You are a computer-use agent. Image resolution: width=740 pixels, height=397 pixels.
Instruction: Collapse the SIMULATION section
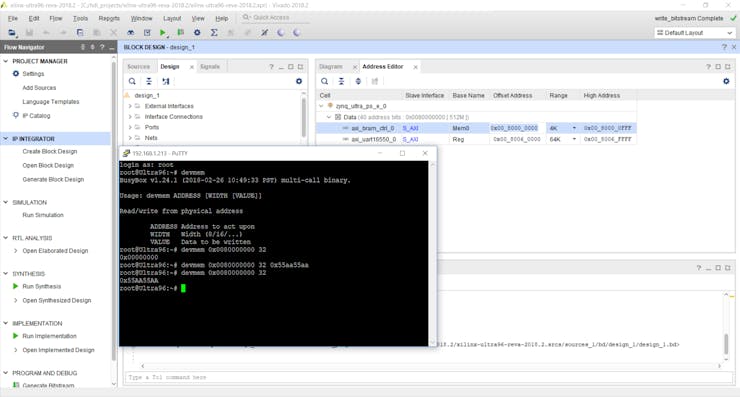[6, 202]
